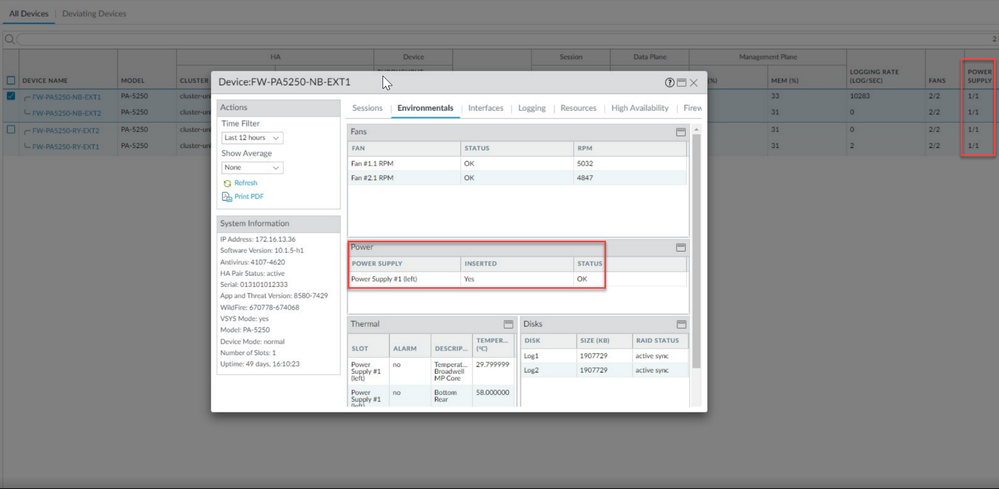Click the INSERTED column header
Viewport: 999px width, 489px height.
pos(517,264)
